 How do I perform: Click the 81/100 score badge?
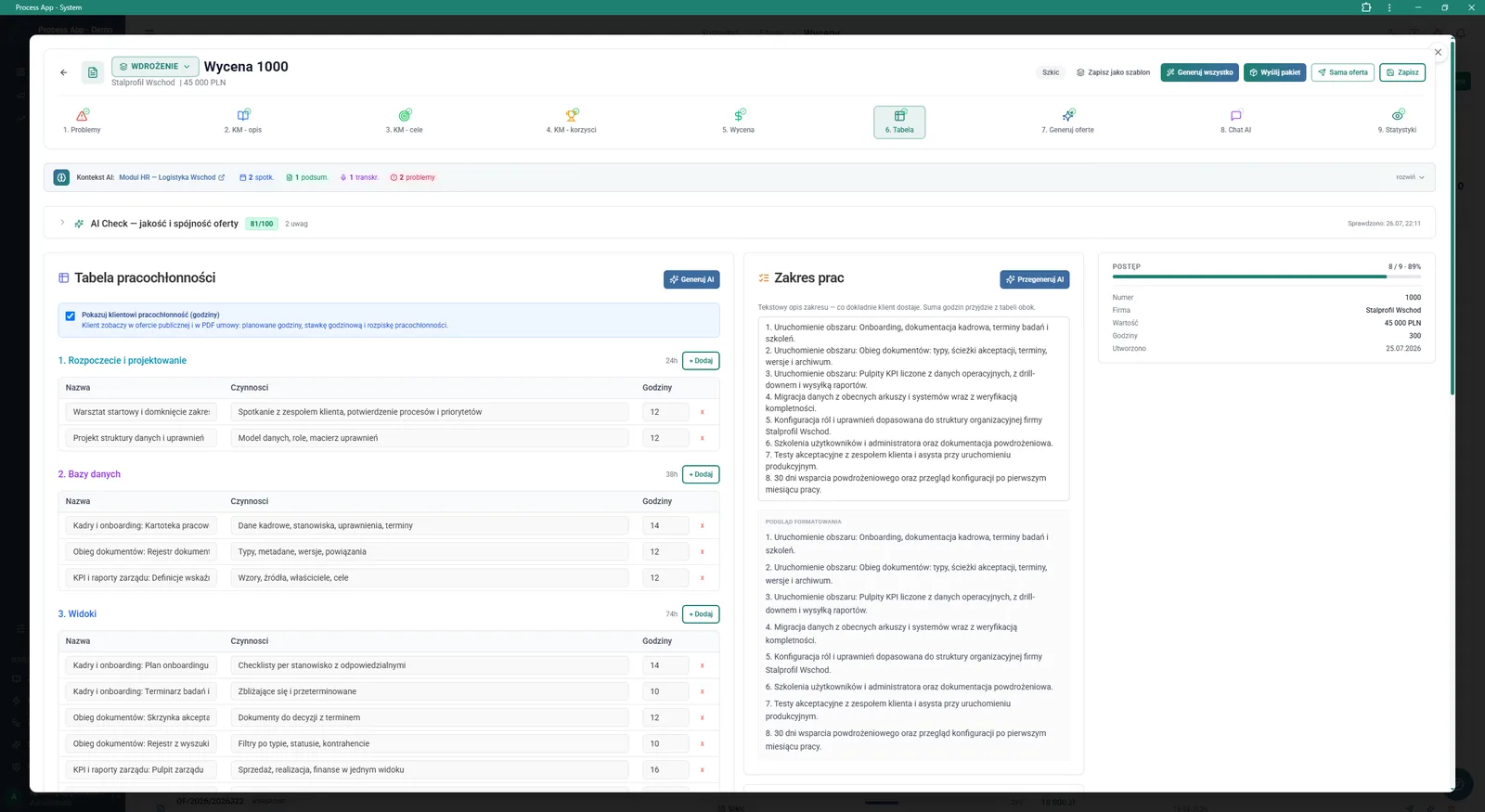pos(262,224)
